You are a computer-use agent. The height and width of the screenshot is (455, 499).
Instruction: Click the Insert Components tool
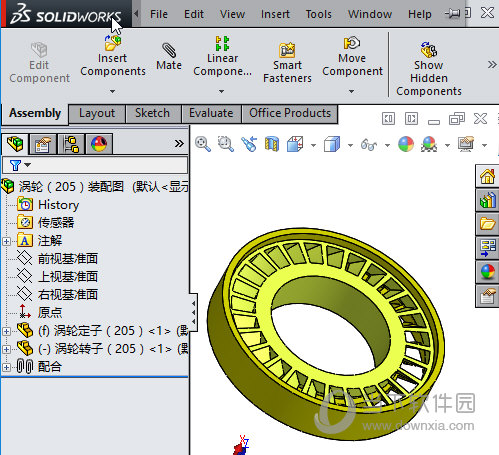(113, 57)
